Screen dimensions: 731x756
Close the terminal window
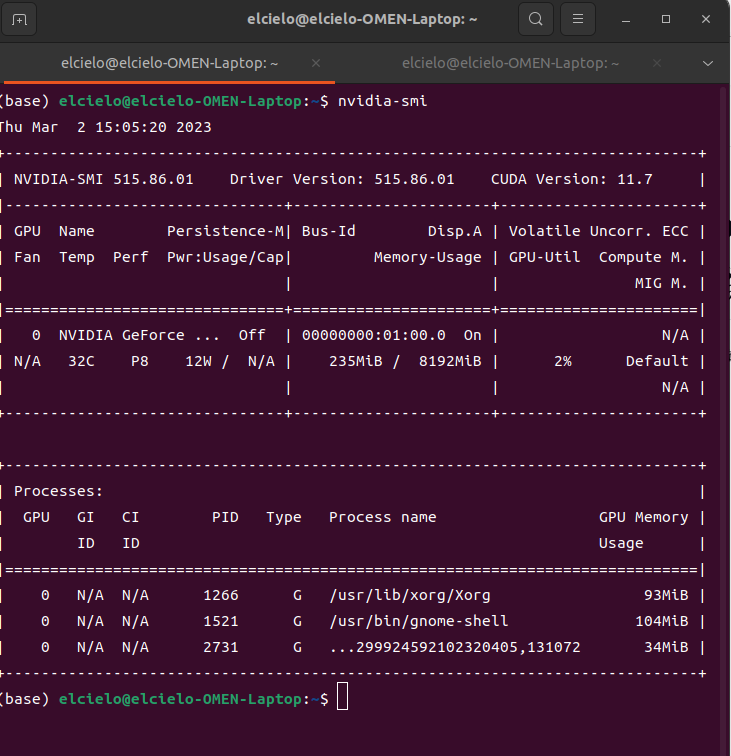point(706,19)
